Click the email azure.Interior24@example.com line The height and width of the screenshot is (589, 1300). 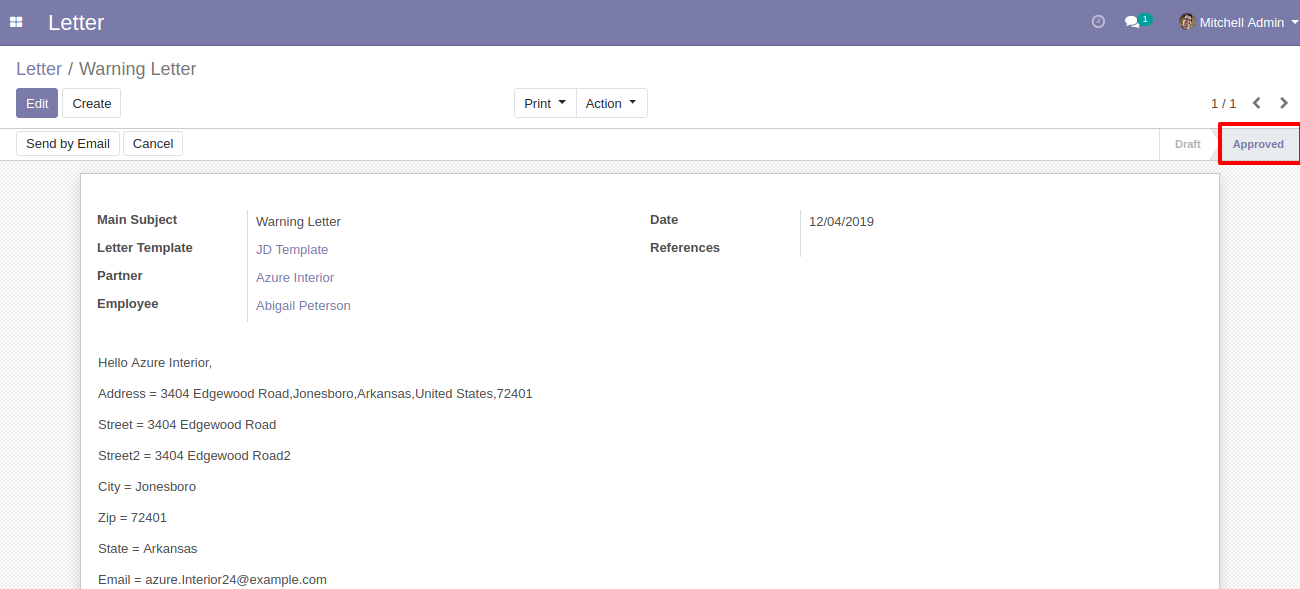[212, 580]
